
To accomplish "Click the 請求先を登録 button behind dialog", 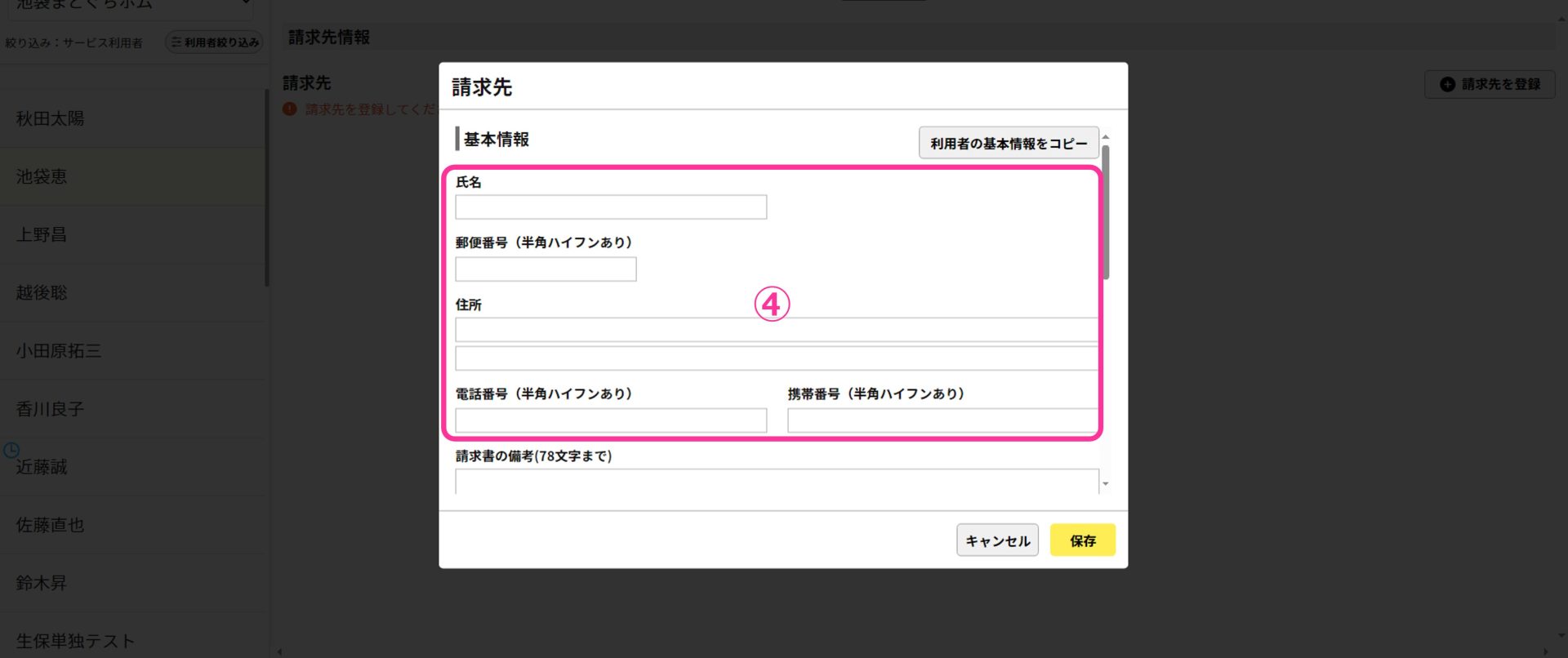I will (1490, 84).
